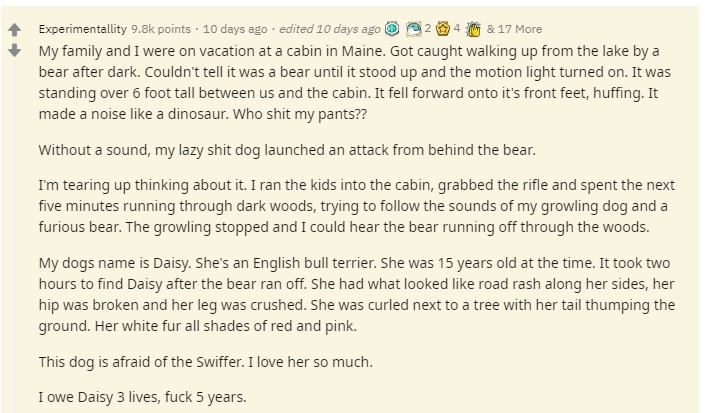The image size is (705, 413).
Task: Click the number 2 beside the wave award
Action: 428,29
